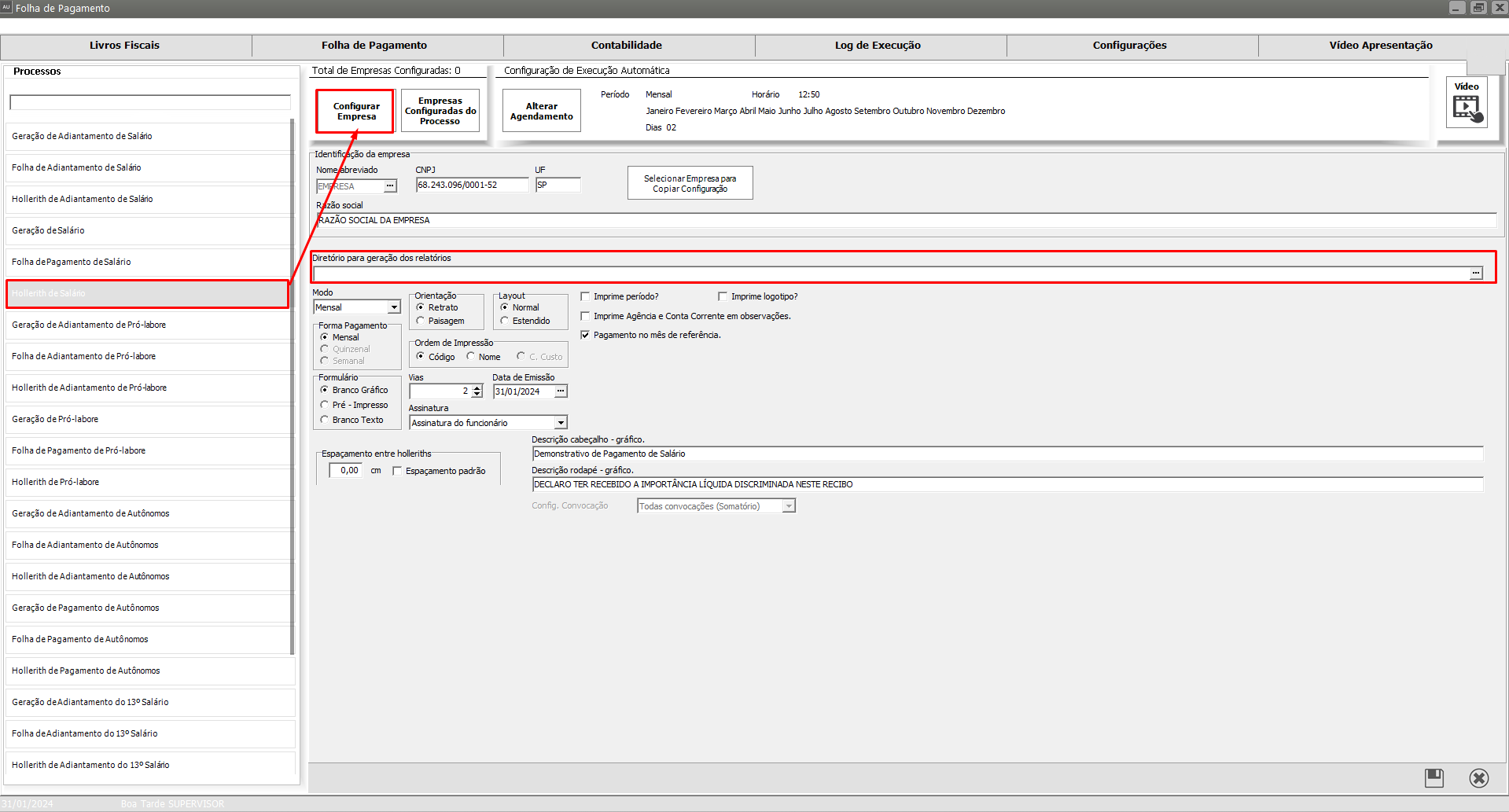Open directory browse ellipsis button

point(1476,274)
